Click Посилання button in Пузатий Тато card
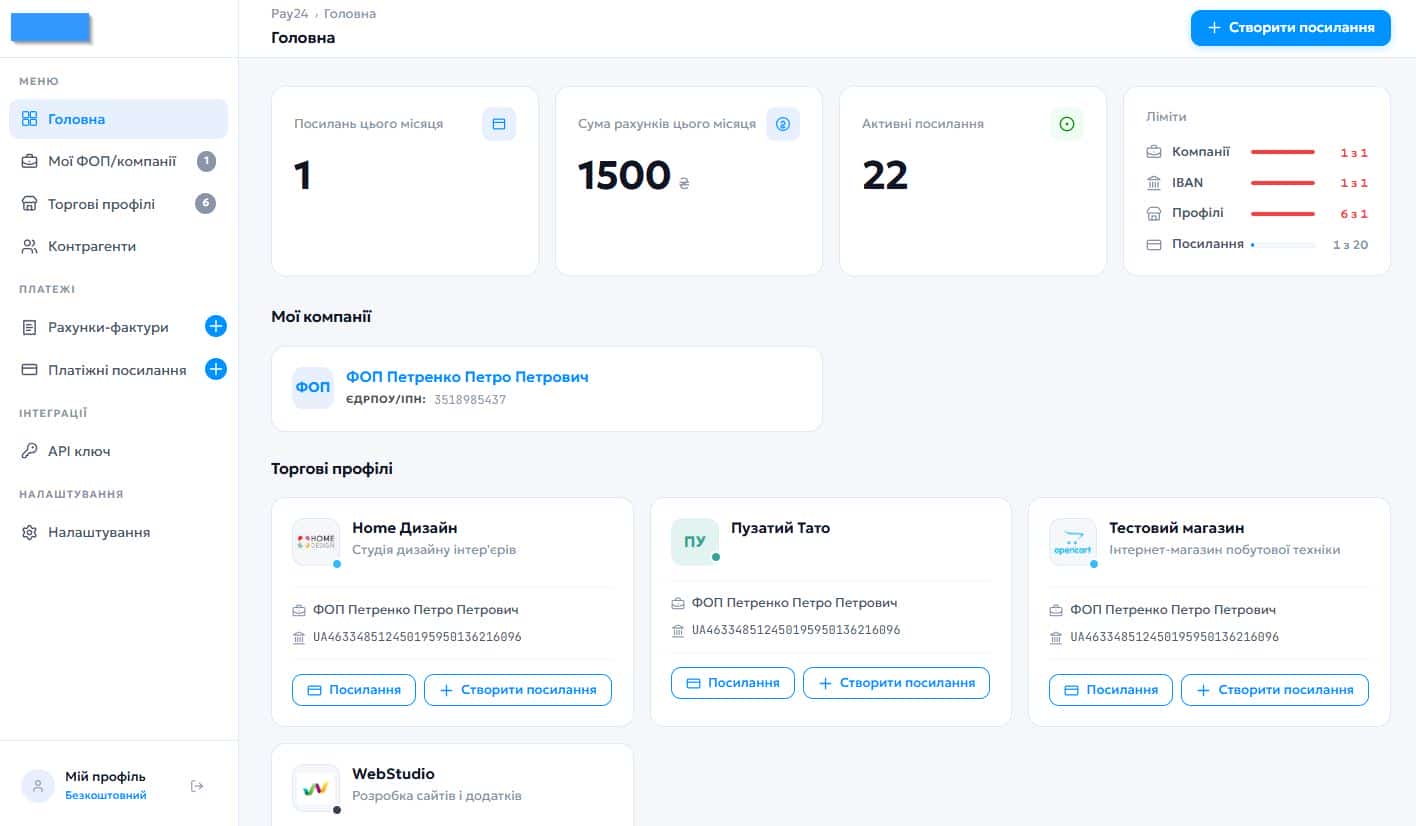 point(733,683)
